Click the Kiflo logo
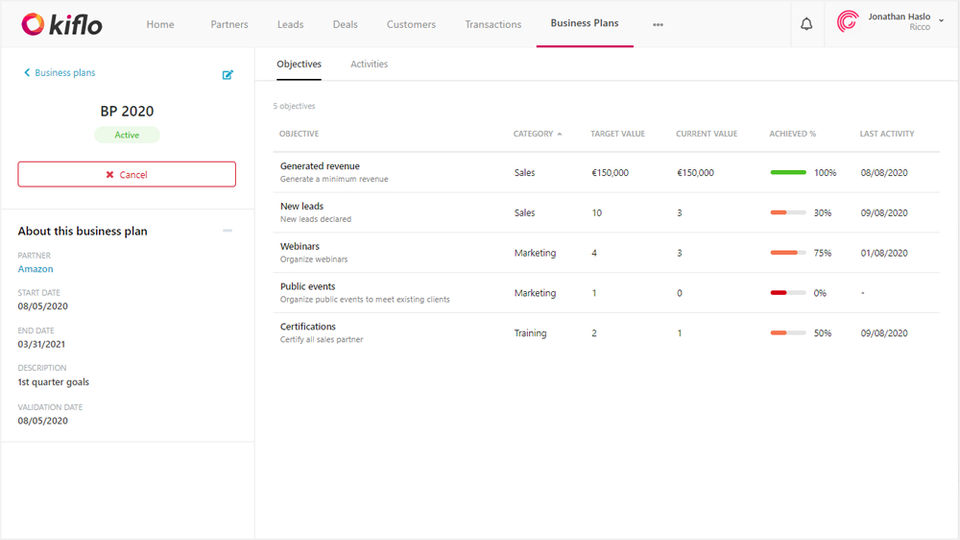The image size is (960, 540). pos(62,24)
